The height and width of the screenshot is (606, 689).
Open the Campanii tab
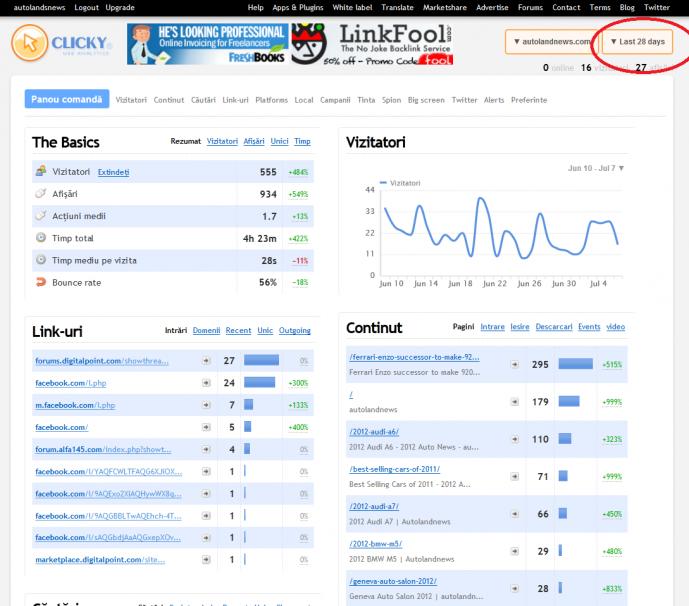pyautogui.click(x=335, y=100)
